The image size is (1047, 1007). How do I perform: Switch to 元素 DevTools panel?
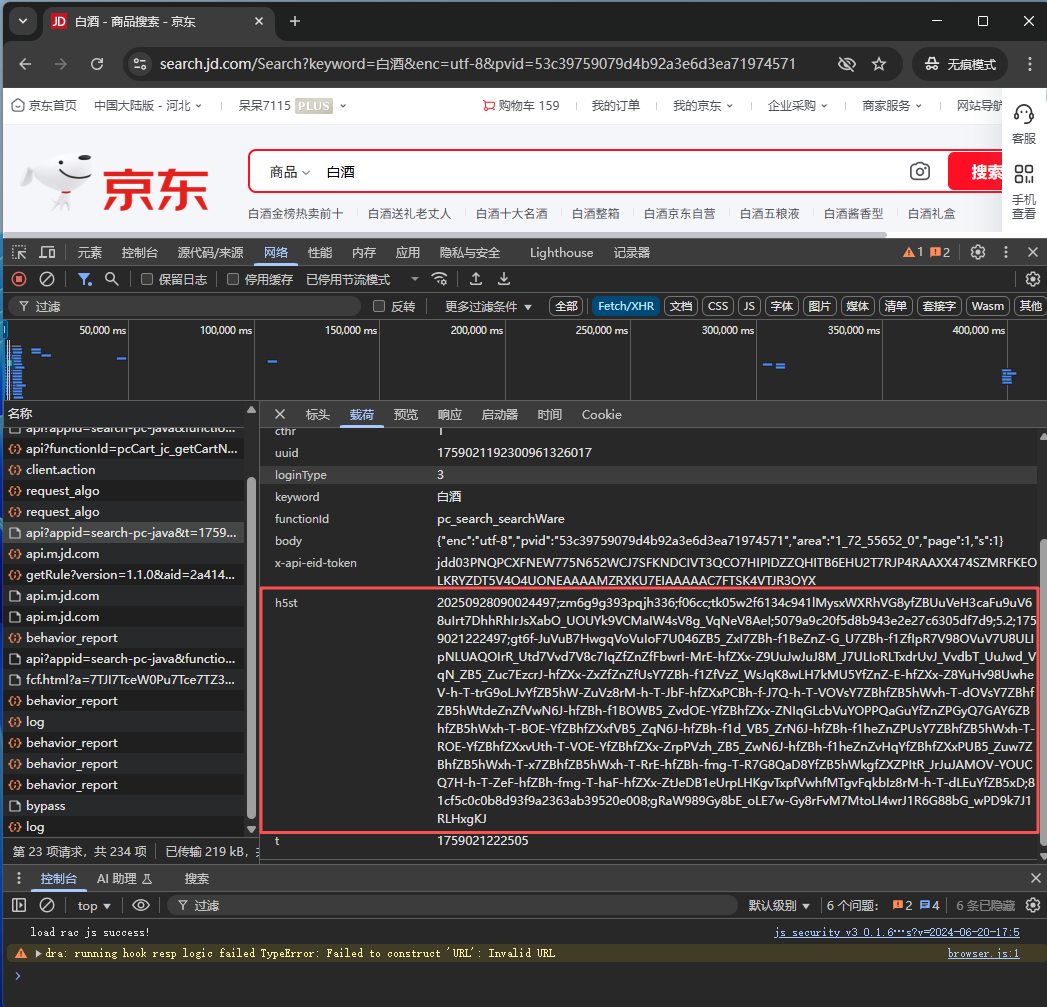click(89, 252)
